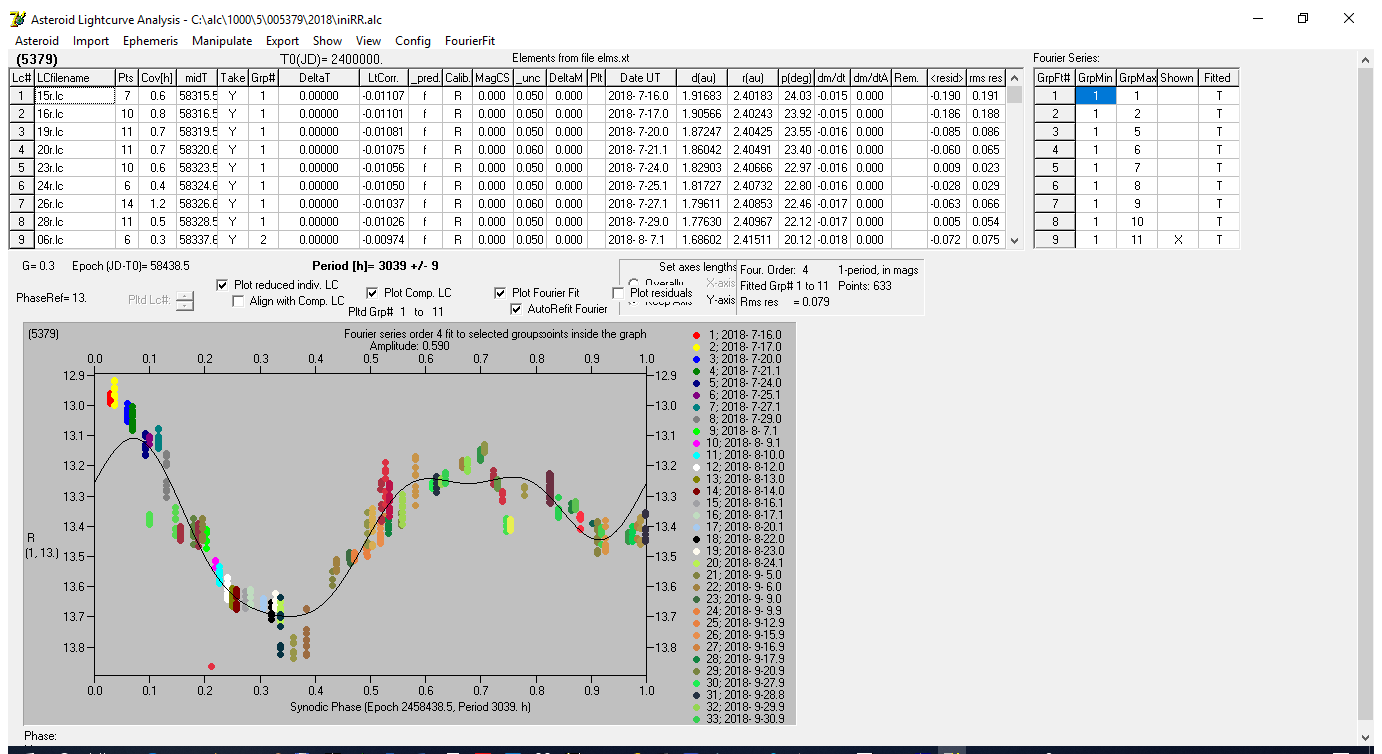Image resolution: width=1382 pixels, height=754 pixels.
Task: Select file name cell 28r.lc
Action: tap(73, 222)
